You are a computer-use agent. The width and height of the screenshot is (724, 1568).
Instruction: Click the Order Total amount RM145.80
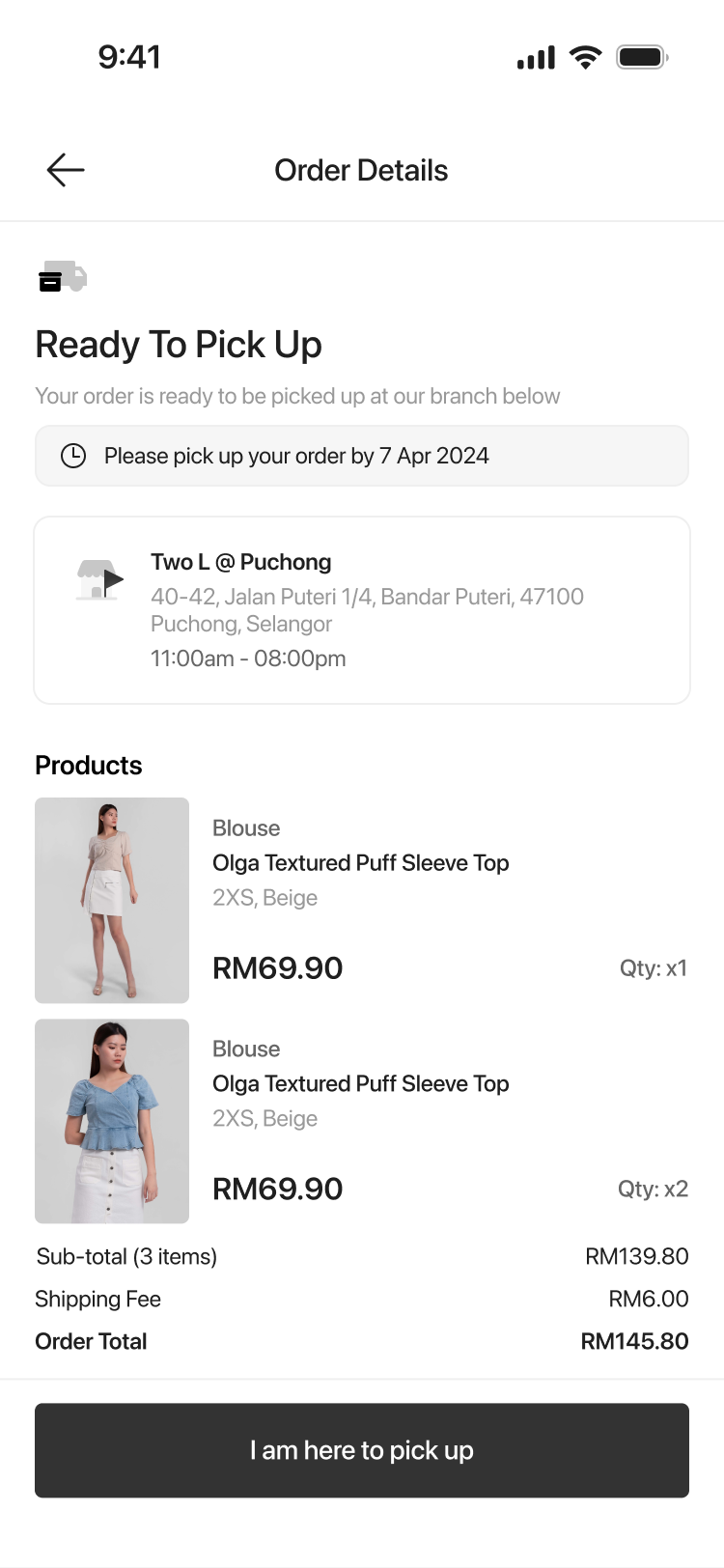(x=634, y=1341)
